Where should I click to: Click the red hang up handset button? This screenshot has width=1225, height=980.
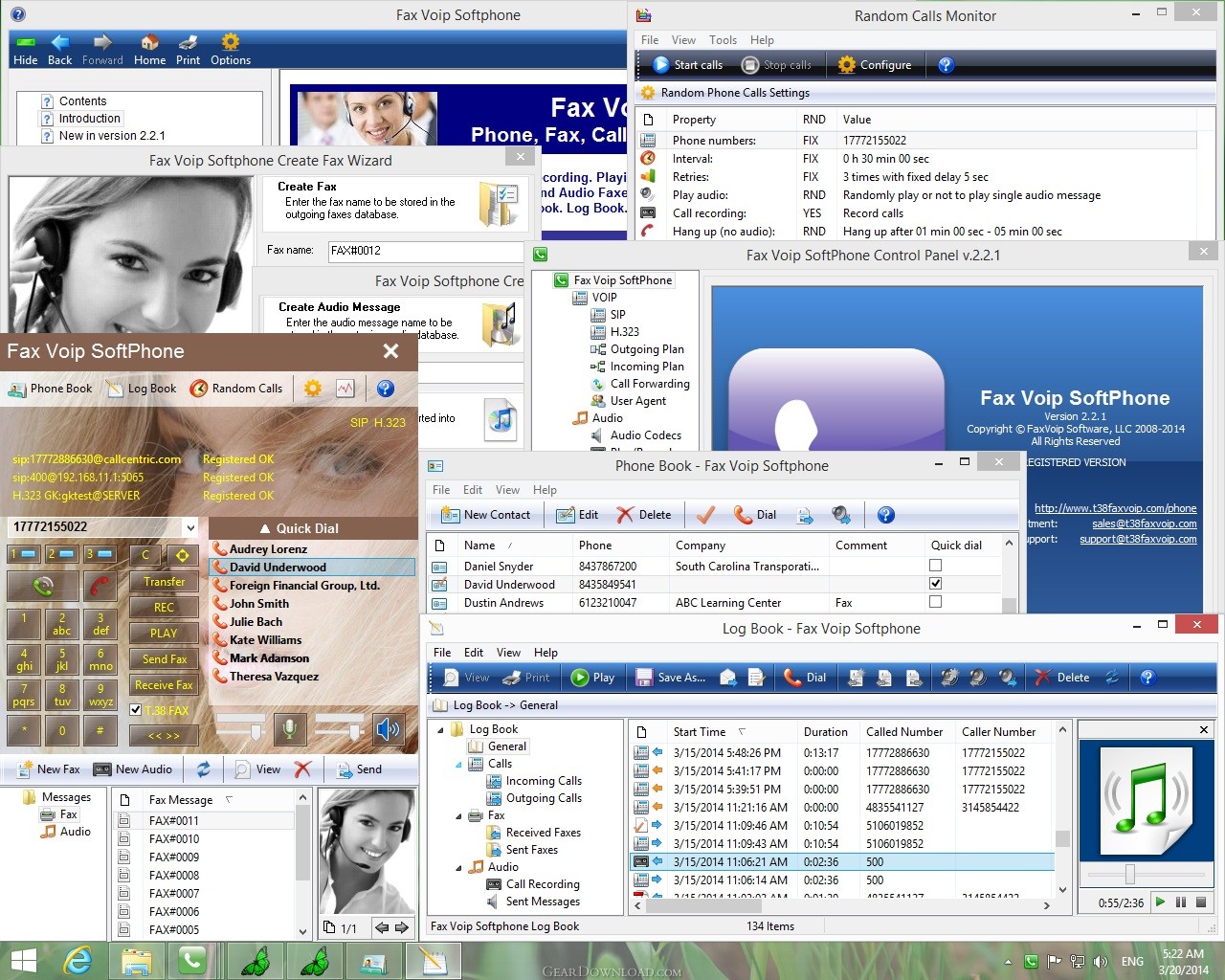99,585
